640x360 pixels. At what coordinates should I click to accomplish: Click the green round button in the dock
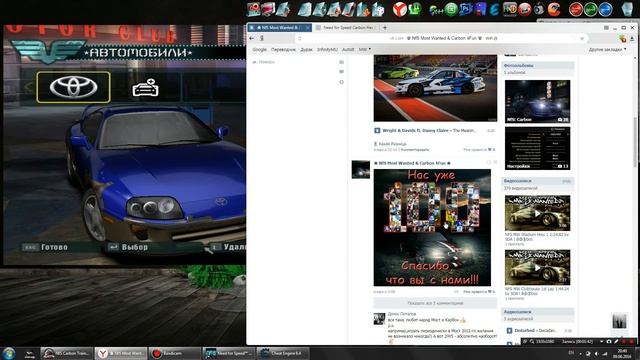tap(591, 9)
